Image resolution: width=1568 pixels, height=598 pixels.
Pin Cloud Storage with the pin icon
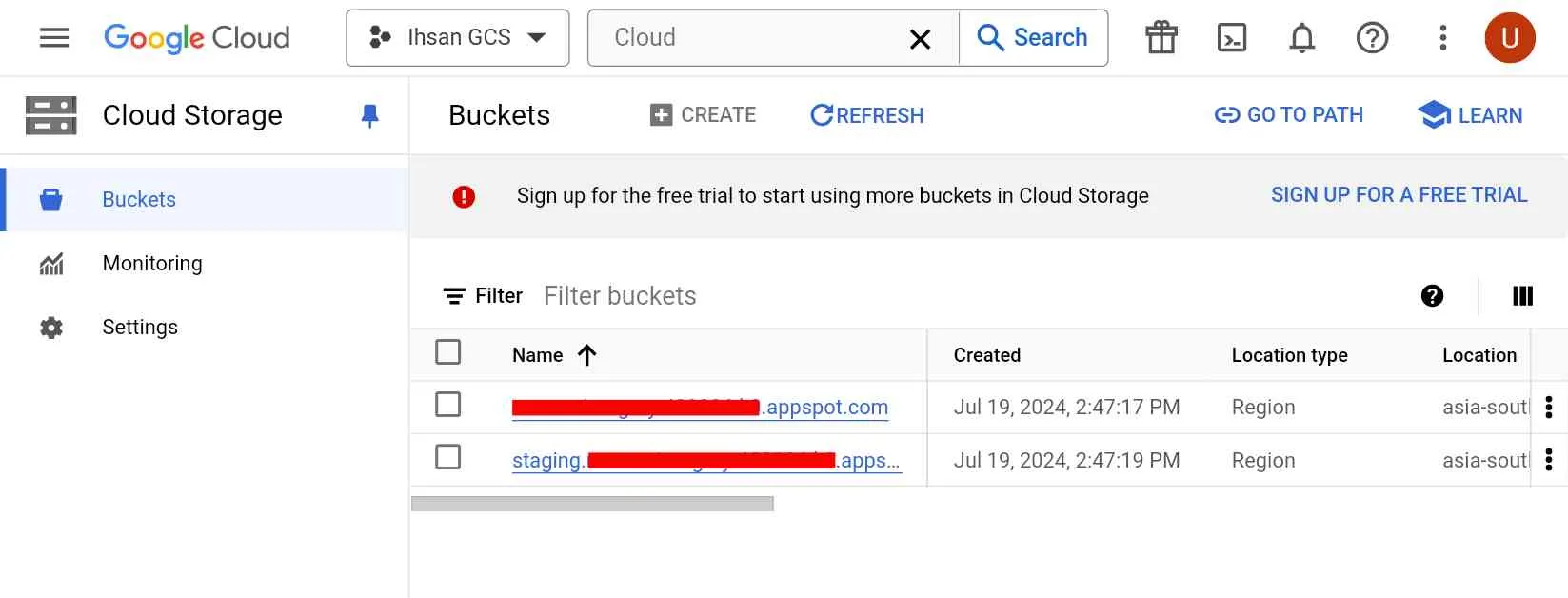tap(370, 116)
